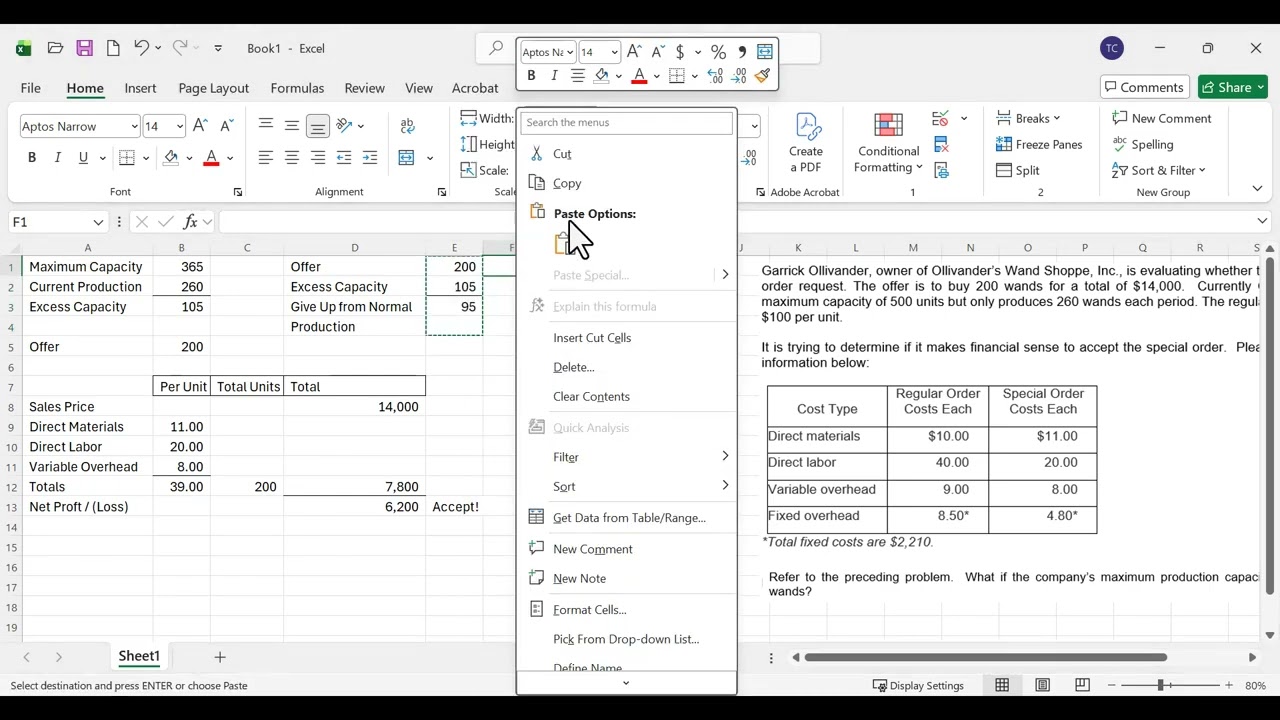
Task: Click mini toolbar Merge and Center icon
Action: pyautogui.click(x=765, y=52)
